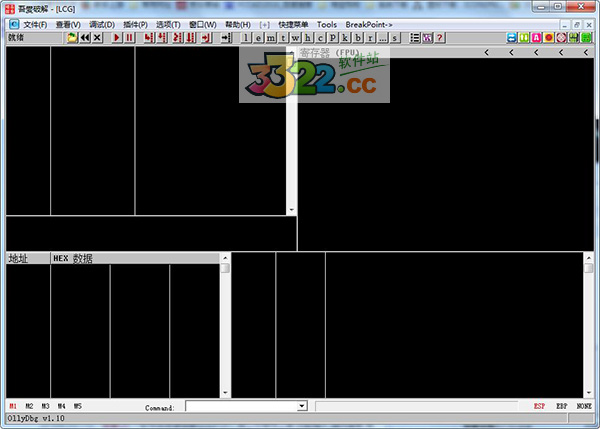Click the open file folder icon
The height and width of the screenshot is (429, 600).
point(72,38)
